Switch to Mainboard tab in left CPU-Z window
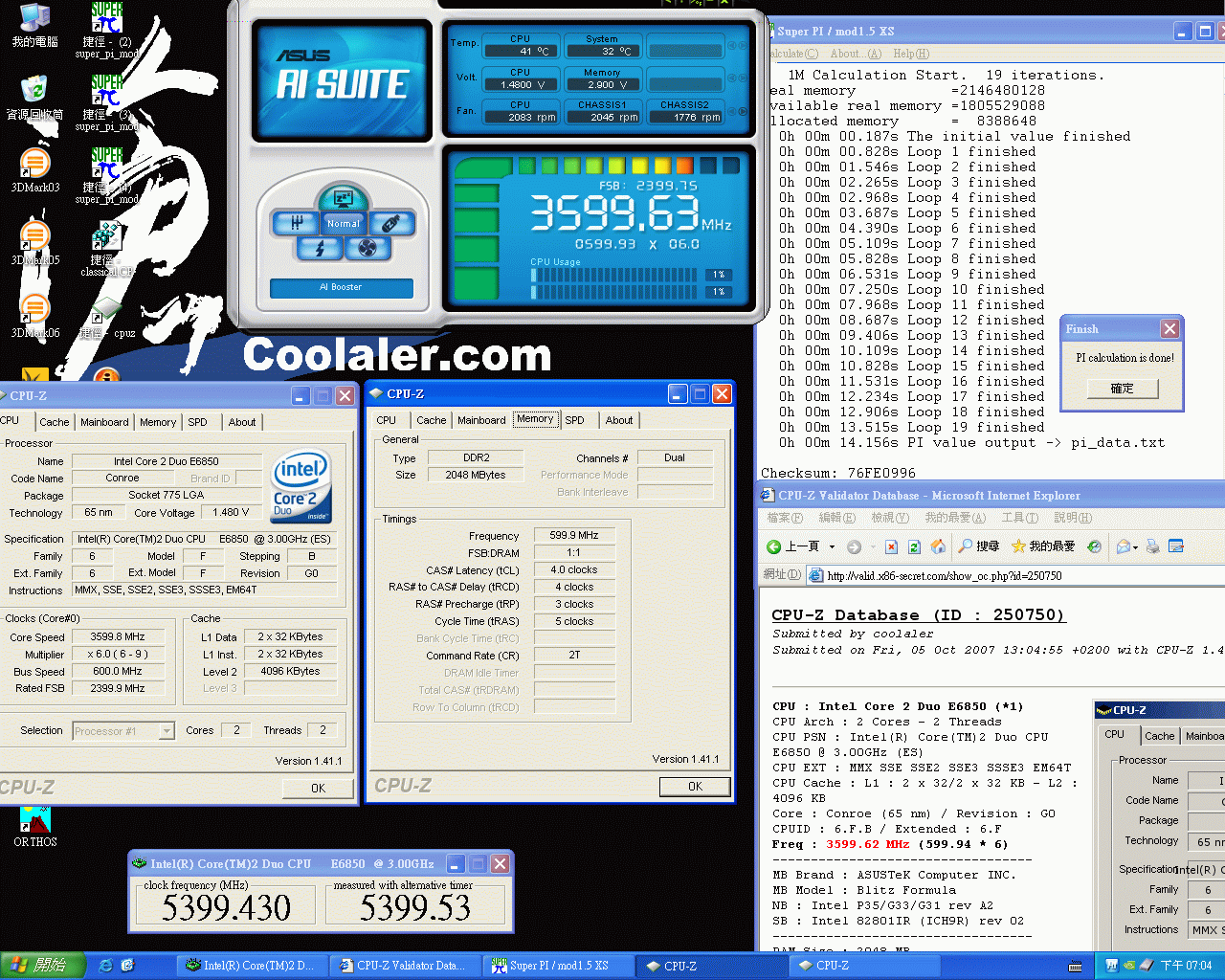This screenshot has width=1225, height=980. (x=104, y=422)
